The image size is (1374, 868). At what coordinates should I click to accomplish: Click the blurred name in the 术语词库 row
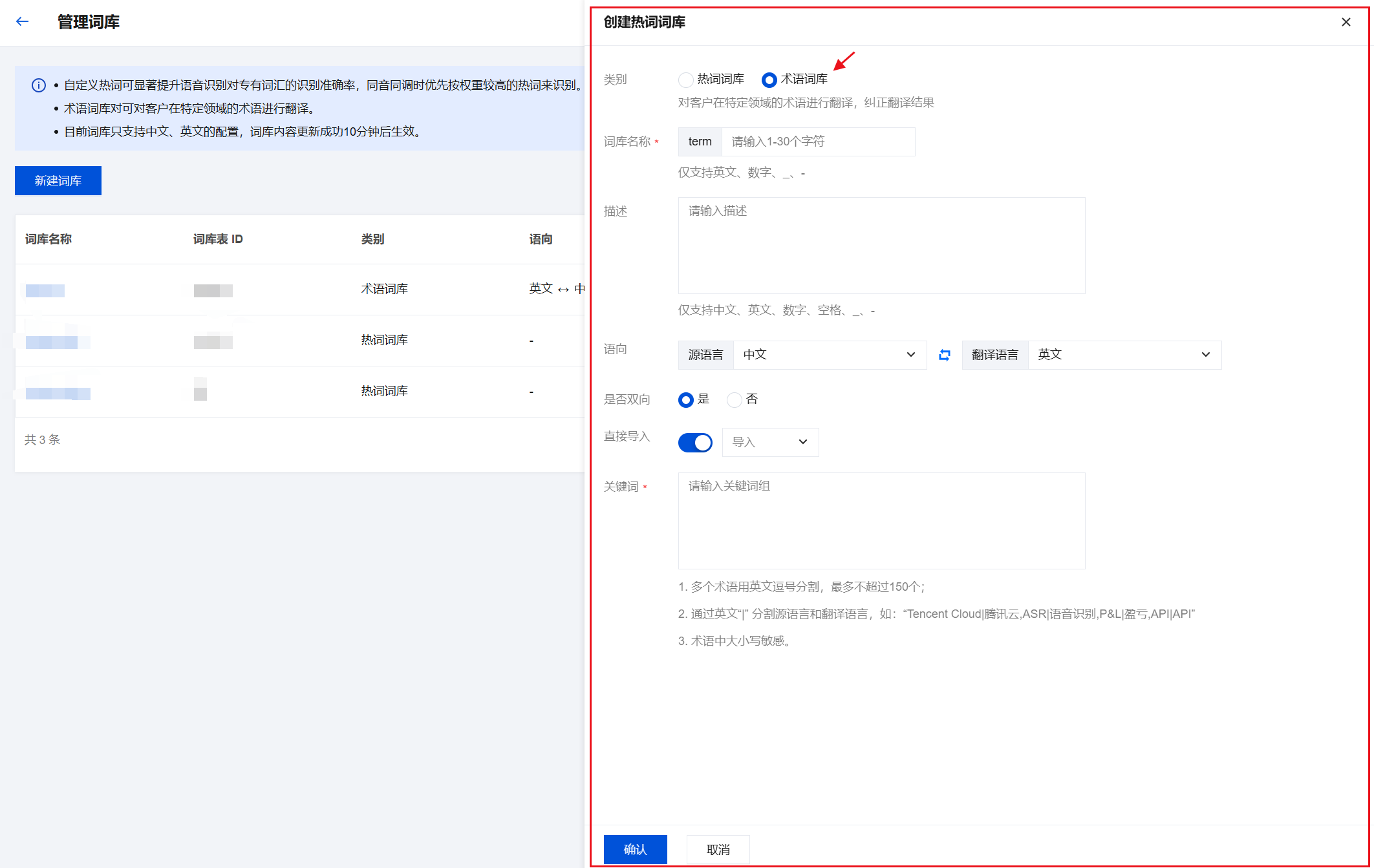point(45,290)
